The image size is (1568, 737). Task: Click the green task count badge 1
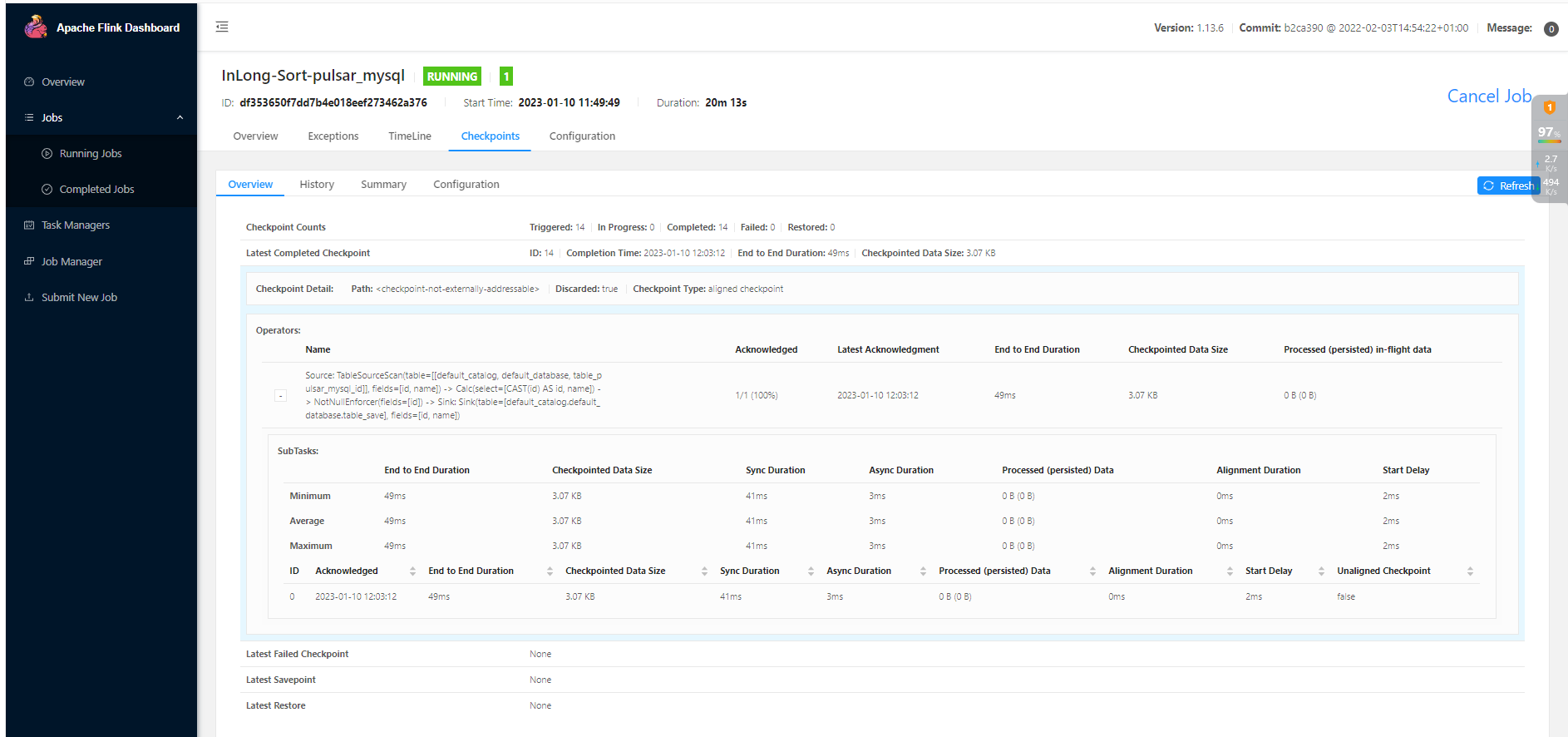506,76
